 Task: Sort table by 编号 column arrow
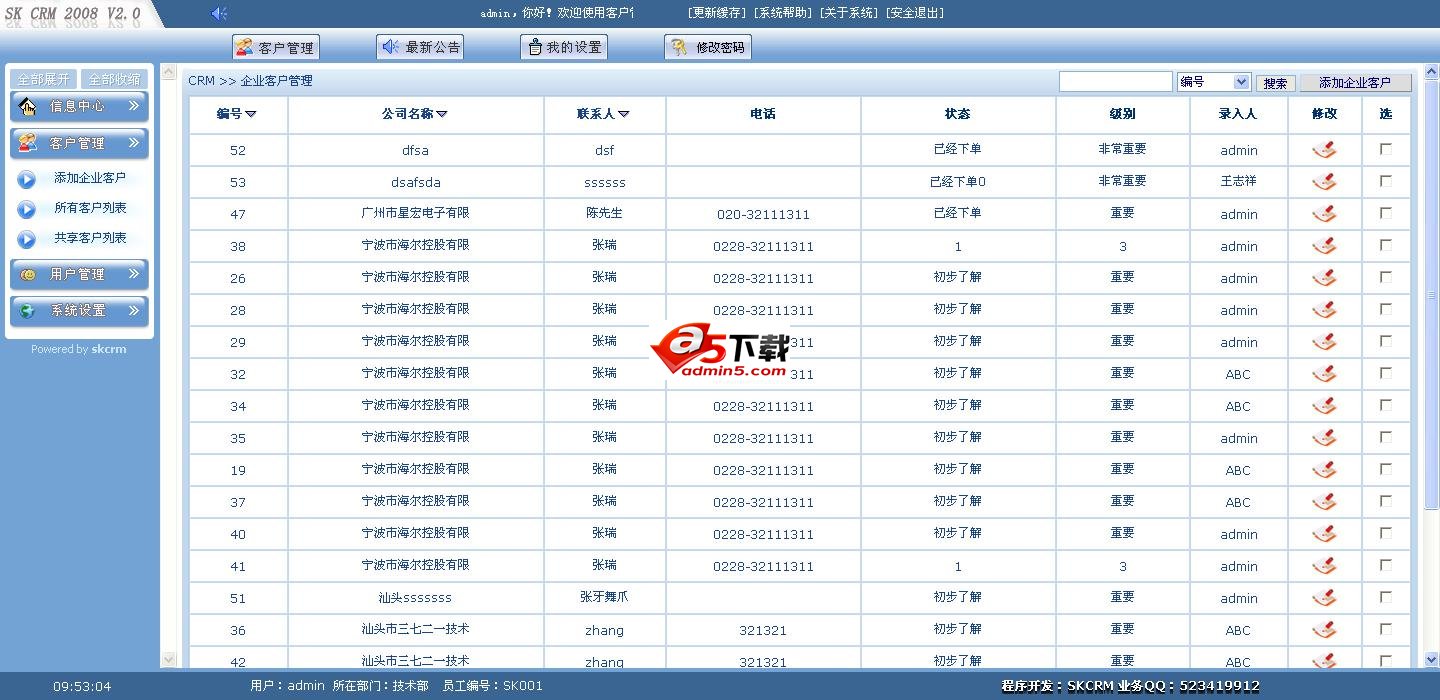(x=251, y=114)
